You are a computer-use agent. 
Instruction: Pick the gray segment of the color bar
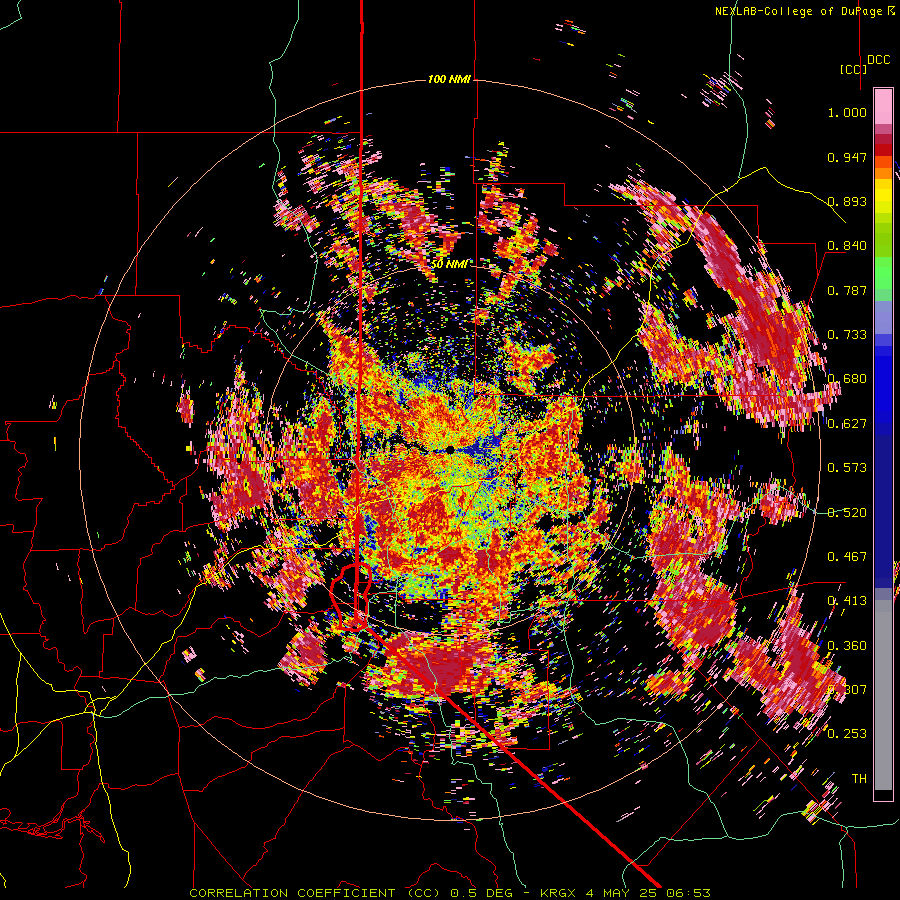(x=883, y=695)
